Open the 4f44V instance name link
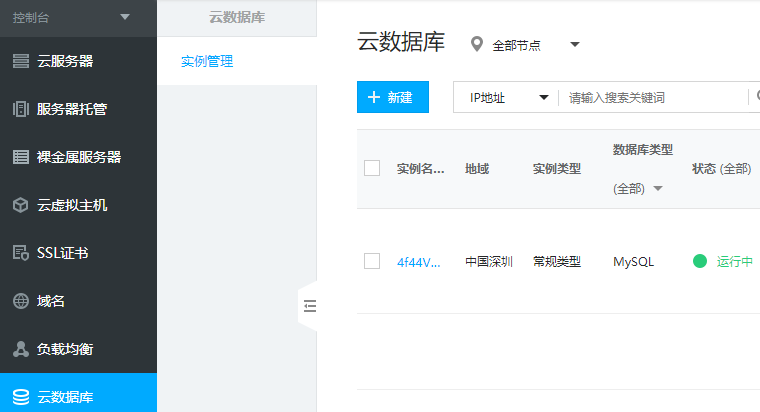Screen dimensions: 760x412 click(419, 262)
